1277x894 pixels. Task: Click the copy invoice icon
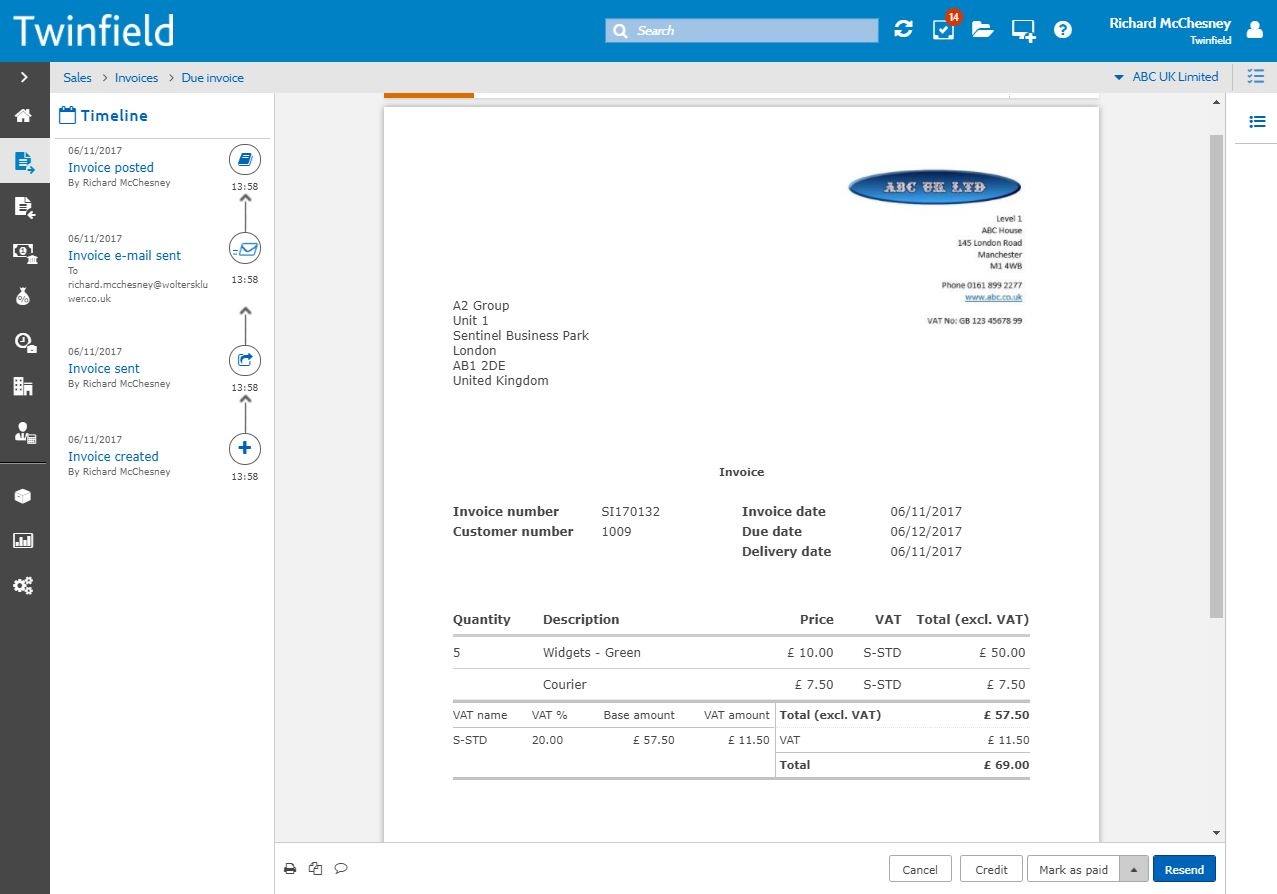coord(316,868)
